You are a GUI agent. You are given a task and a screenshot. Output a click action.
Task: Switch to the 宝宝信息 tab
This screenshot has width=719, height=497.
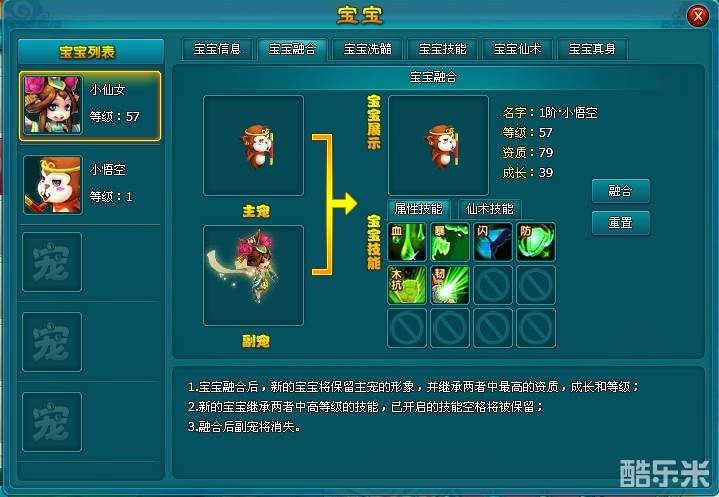pyautogui.click(x=217, y=49)
